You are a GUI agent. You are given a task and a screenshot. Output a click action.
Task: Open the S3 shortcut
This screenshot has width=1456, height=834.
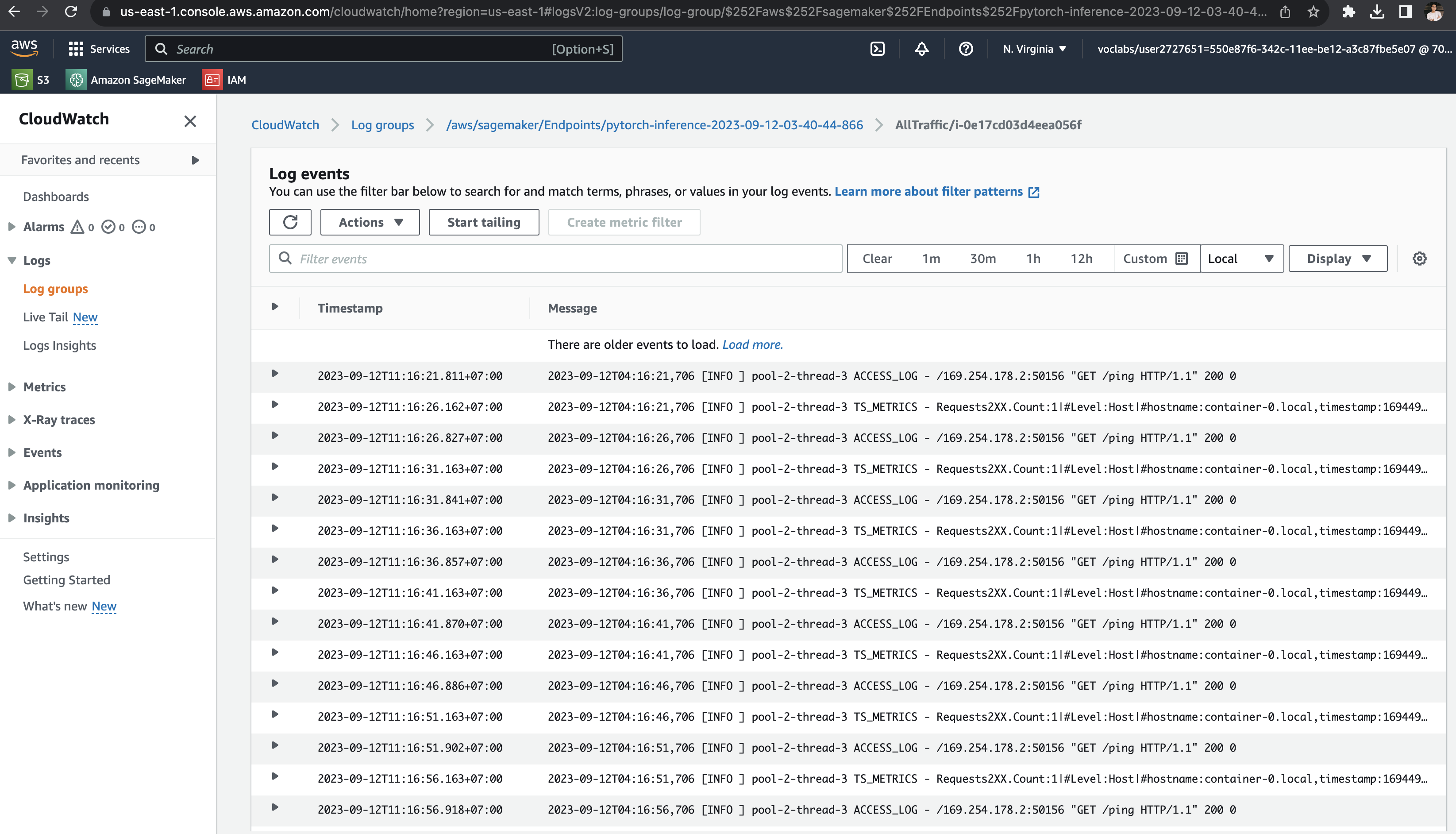pos(31,80)
